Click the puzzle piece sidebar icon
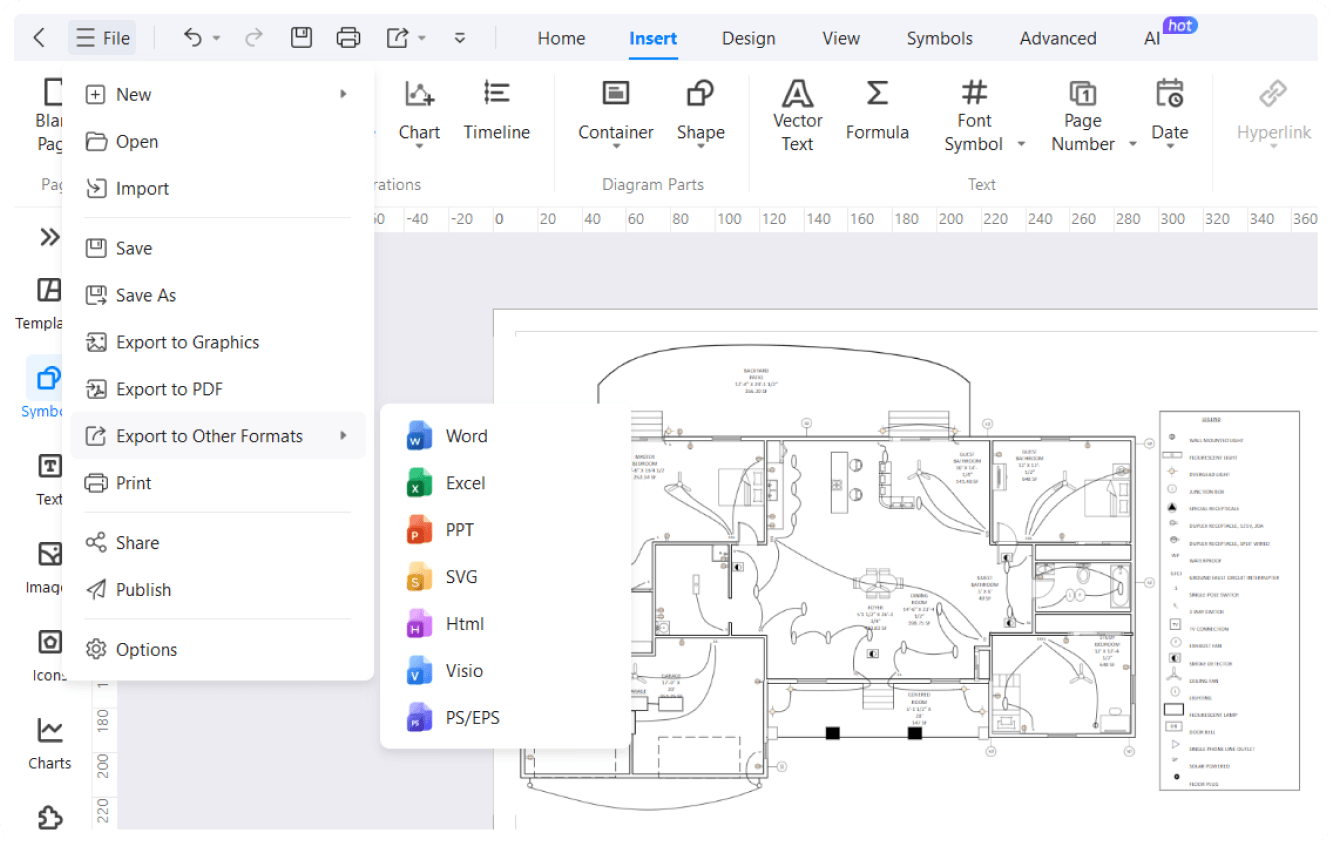 pos(49,817)
